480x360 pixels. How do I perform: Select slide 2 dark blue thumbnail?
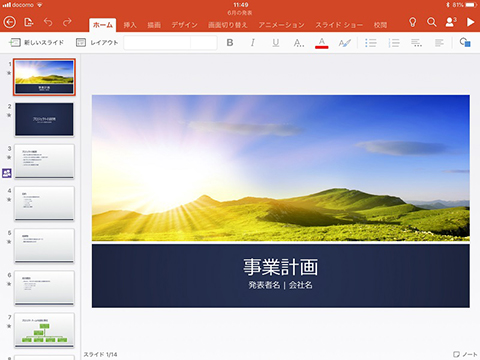(44, 119)
